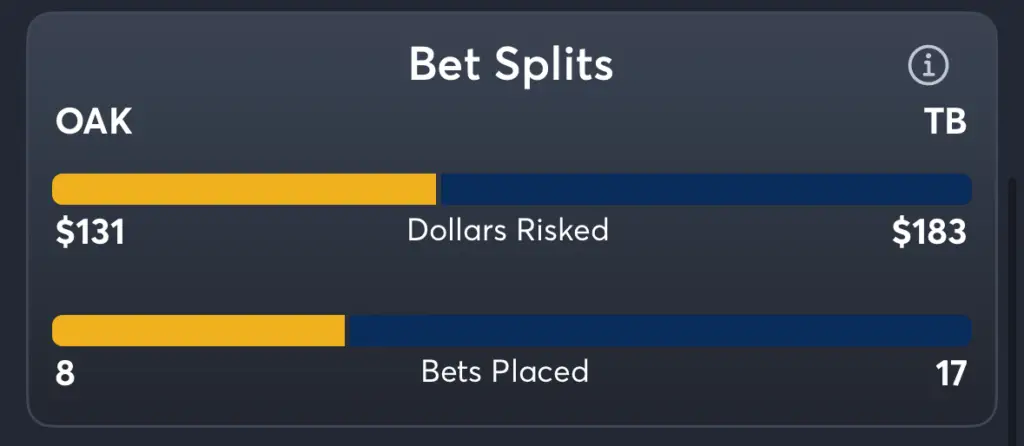Click blue TB portion of Dollars Risked bar

point(707,189)
